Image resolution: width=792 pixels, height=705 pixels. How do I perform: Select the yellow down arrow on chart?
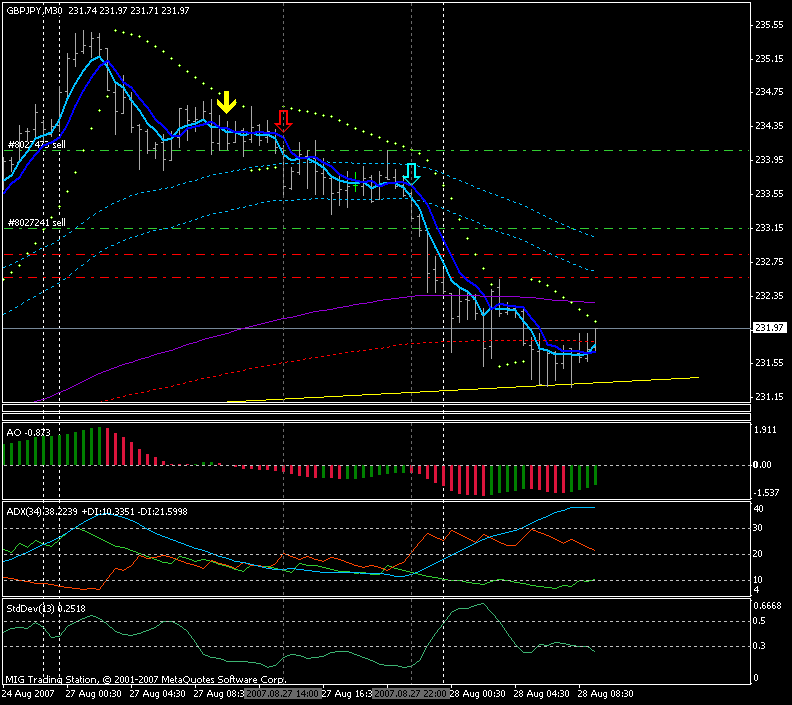[x=226, y=102]
